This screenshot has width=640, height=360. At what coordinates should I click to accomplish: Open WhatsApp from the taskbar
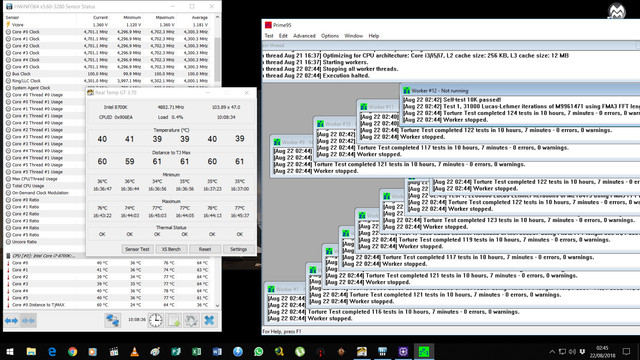(x=258, y=351)
